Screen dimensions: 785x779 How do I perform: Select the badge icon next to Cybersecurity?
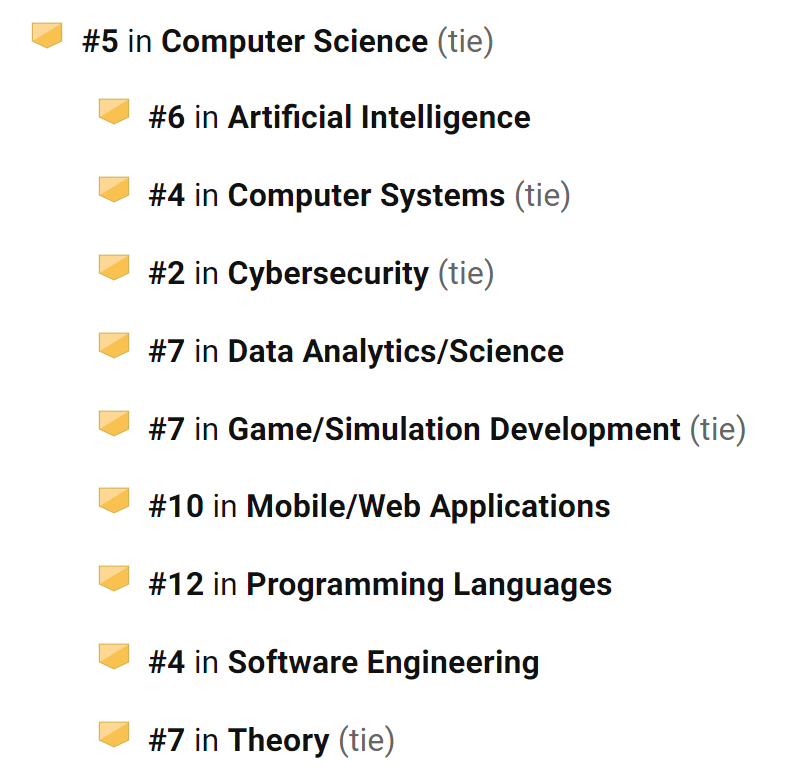click(114, 267)
